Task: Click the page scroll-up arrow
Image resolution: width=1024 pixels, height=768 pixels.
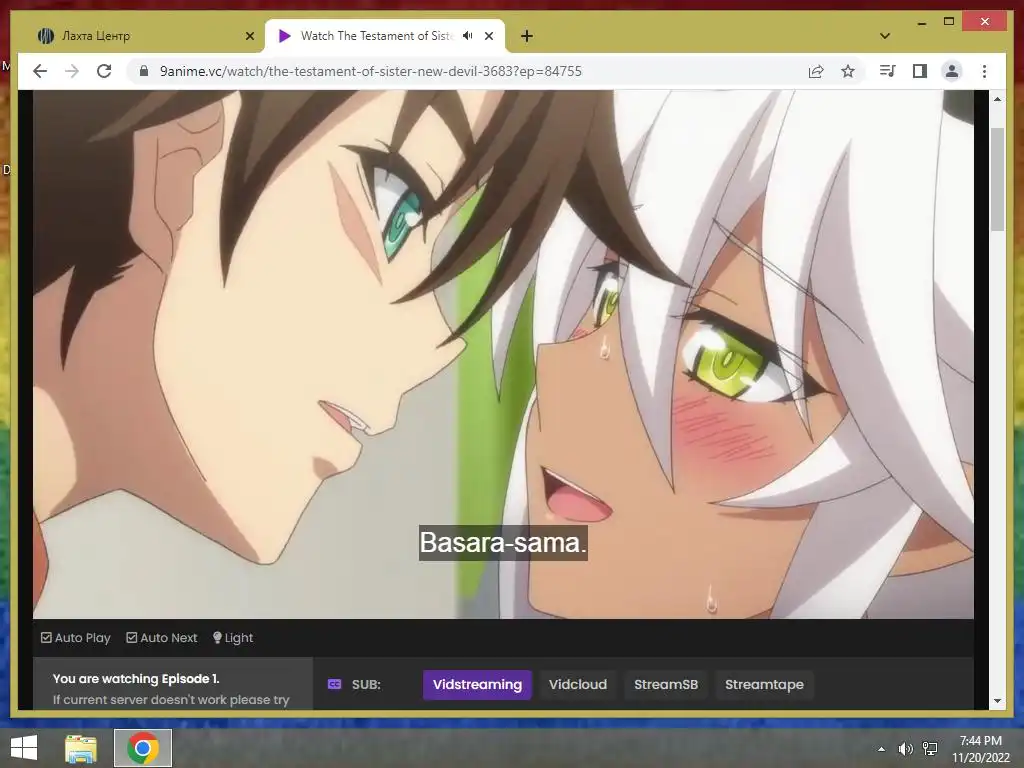Action: pos(997,99)
